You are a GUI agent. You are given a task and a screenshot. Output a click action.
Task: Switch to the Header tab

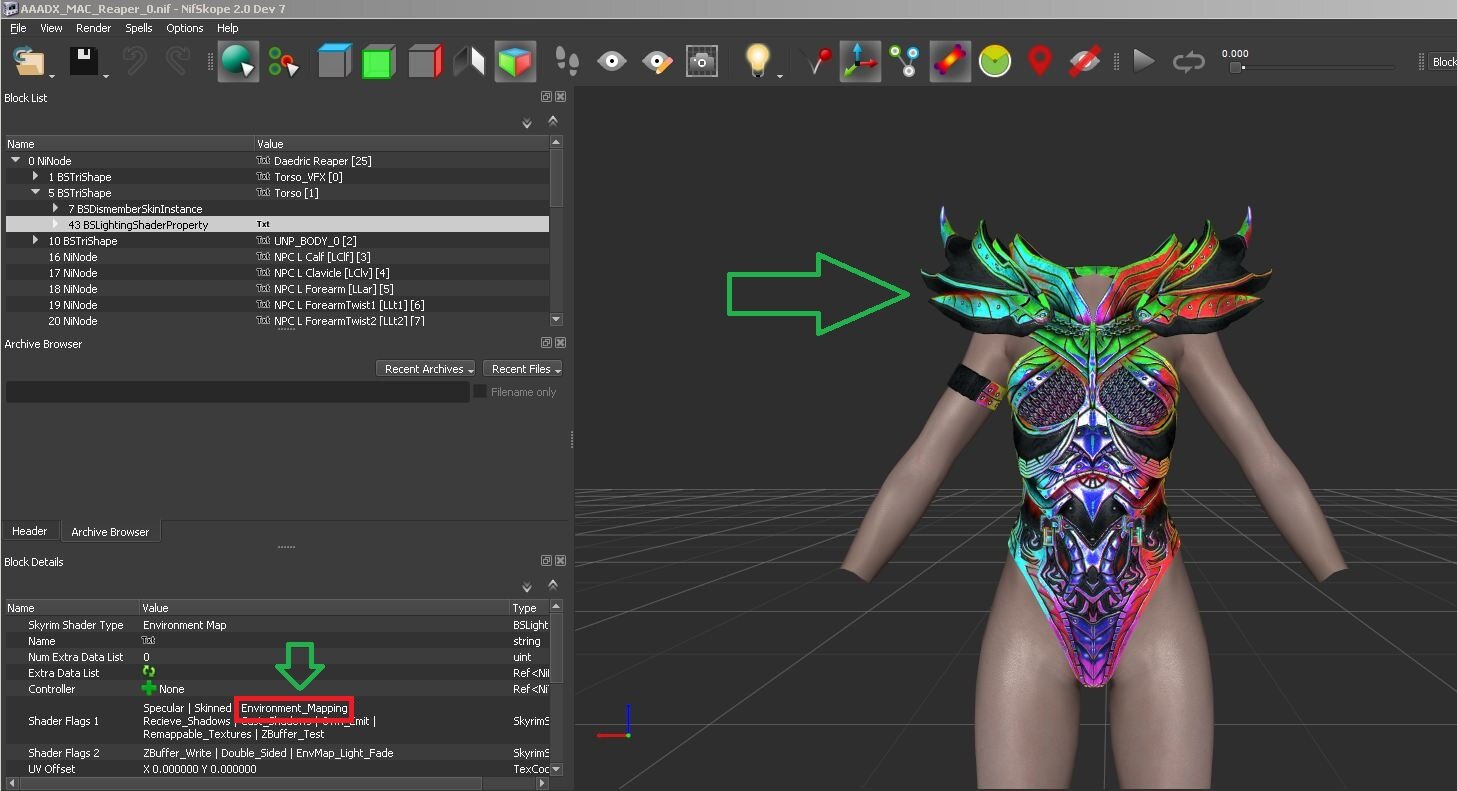coord(30,531)
